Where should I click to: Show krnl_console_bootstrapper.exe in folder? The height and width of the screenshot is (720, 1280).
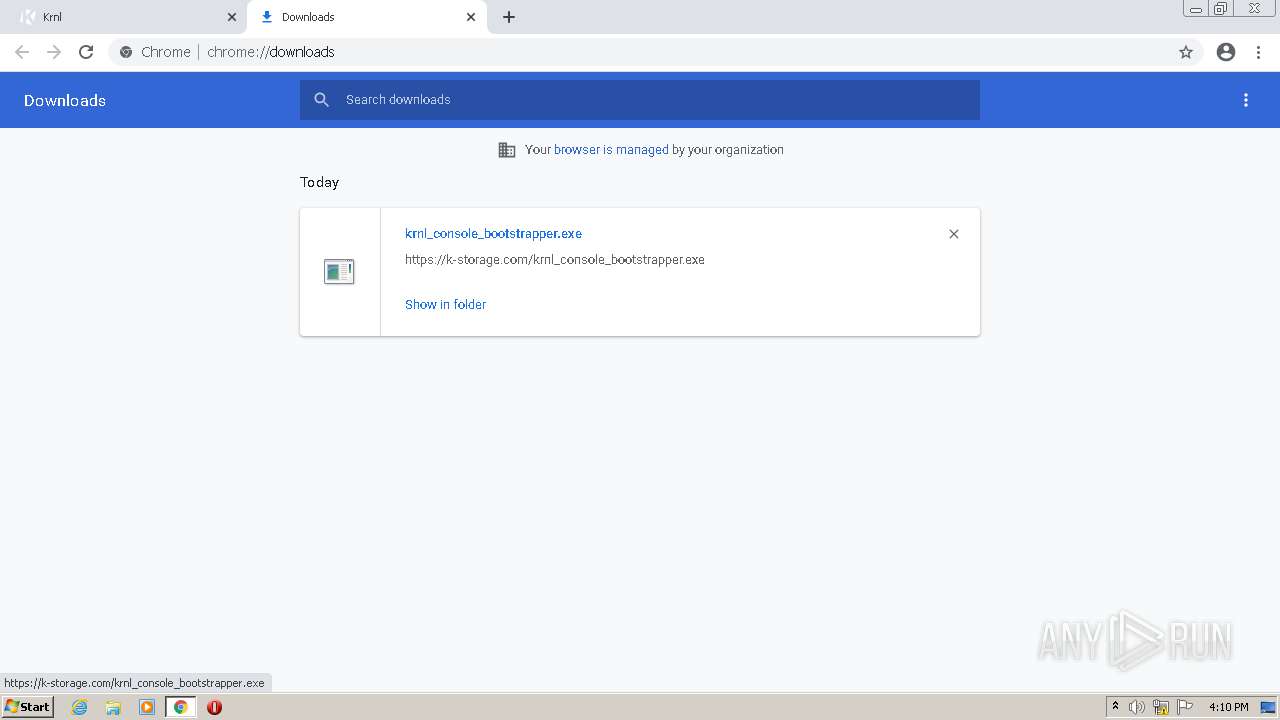(x=445, y=304)
